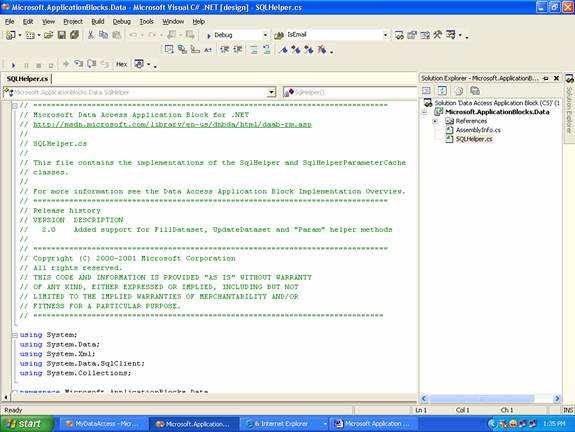Image resolution: width=575 pixels, height=432 pixels.
Task: Open the Debug configuration dropdown
Action: coord(265,35)
